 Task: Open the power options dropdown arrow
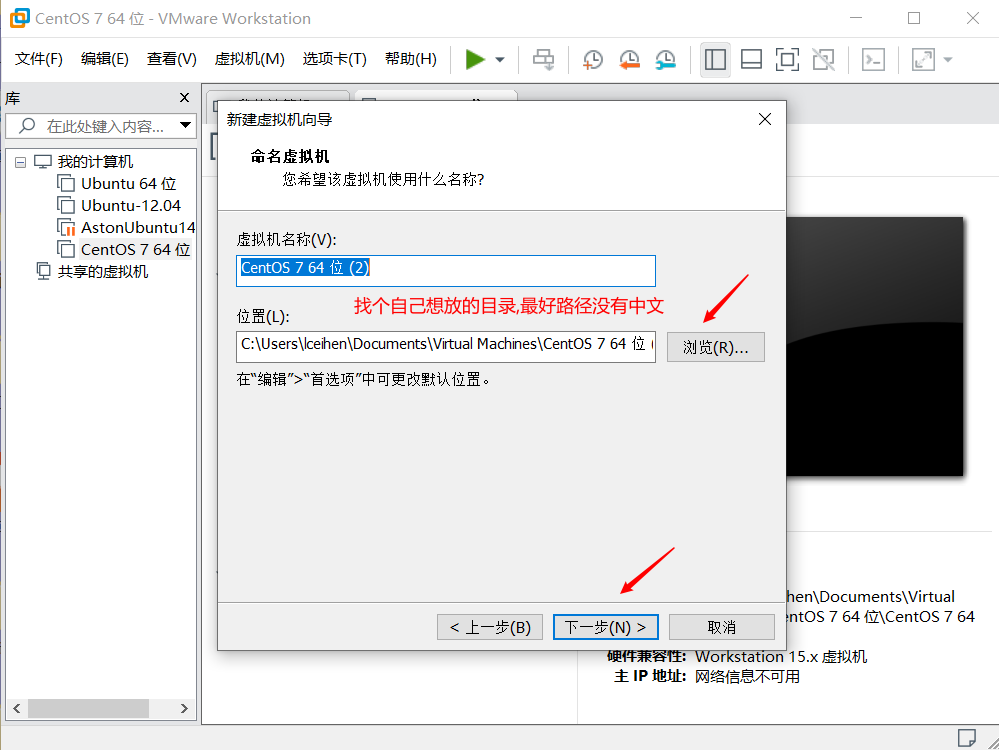[500, 60]
